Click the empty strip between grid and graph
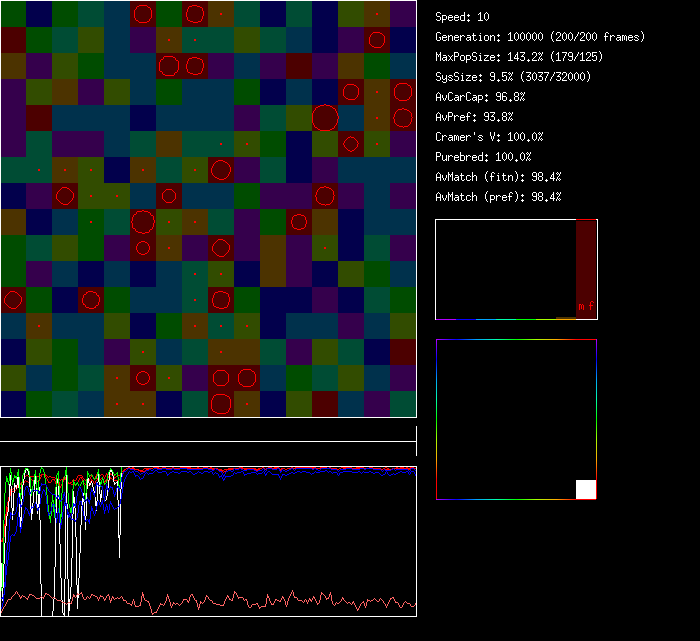Viewport: 700px width, 641px height. [x=208, y=431]
